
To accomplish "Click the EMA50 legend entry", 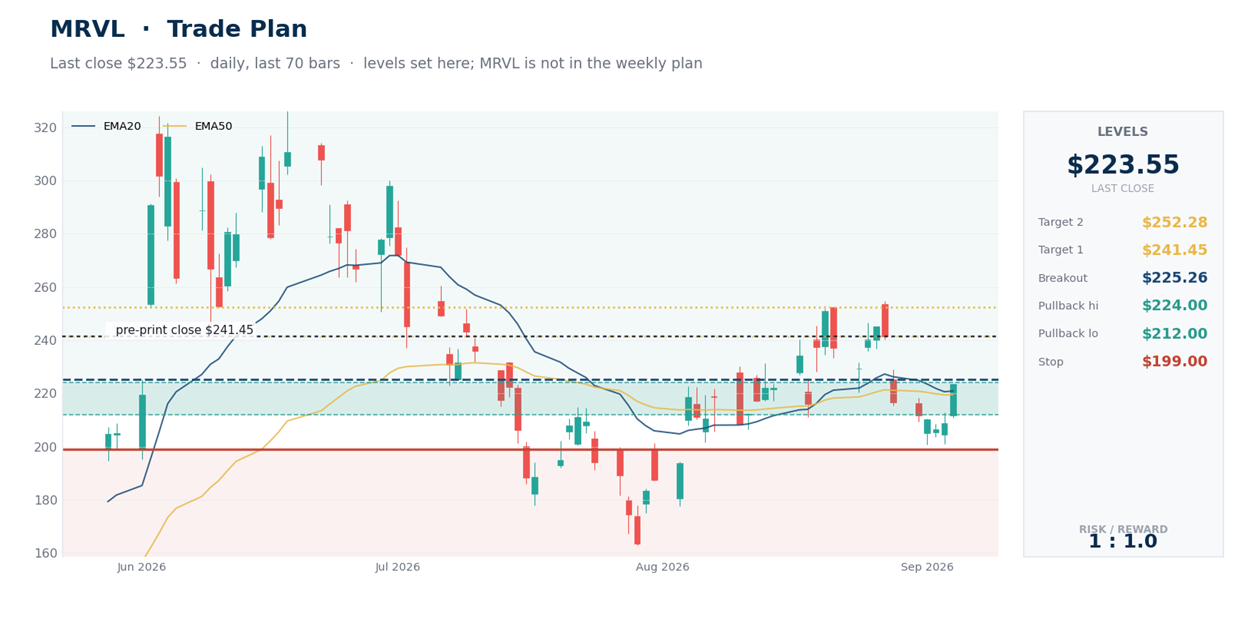I will (197, 126).
